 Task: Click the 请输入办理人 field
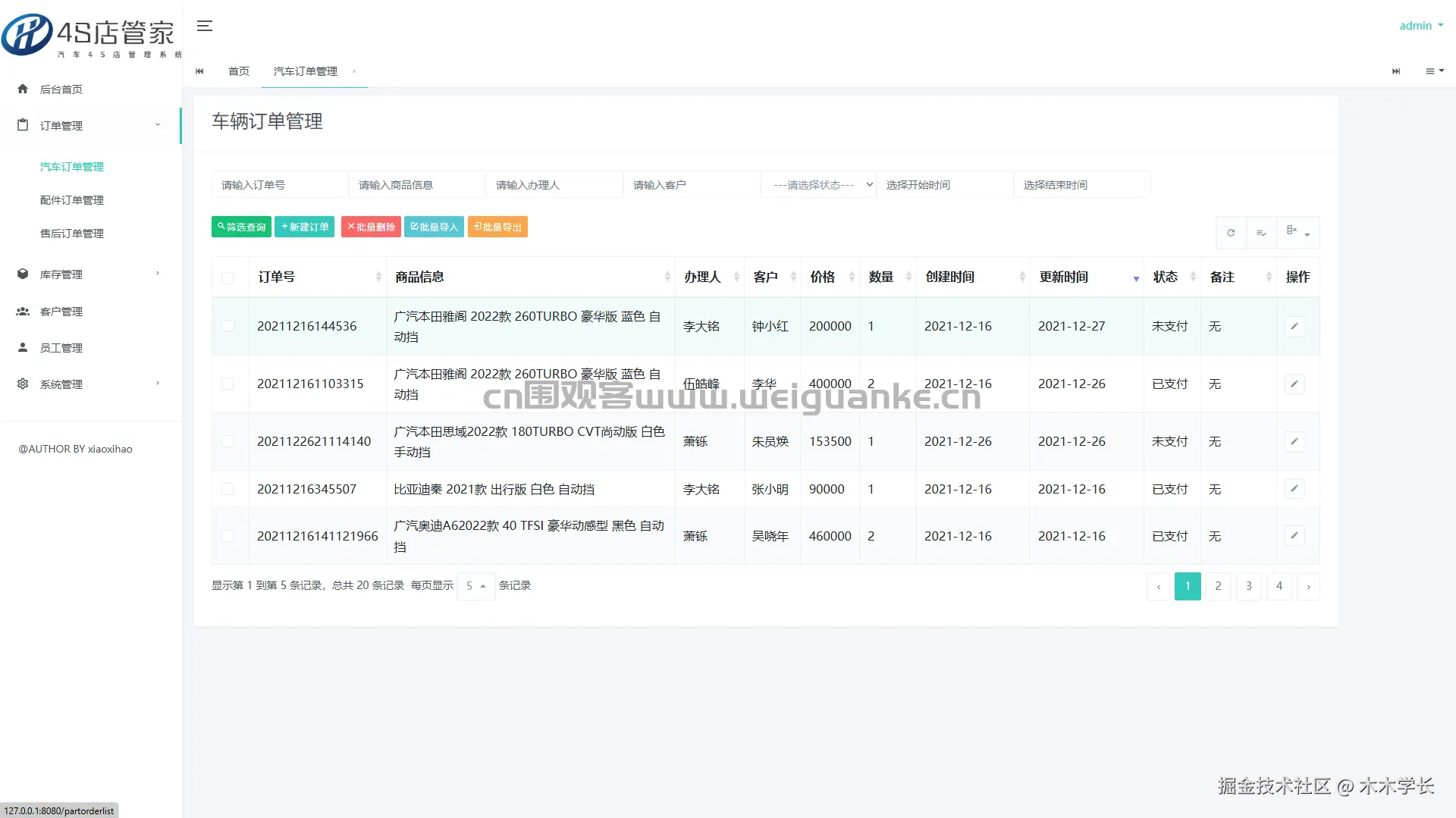[554, 185]
